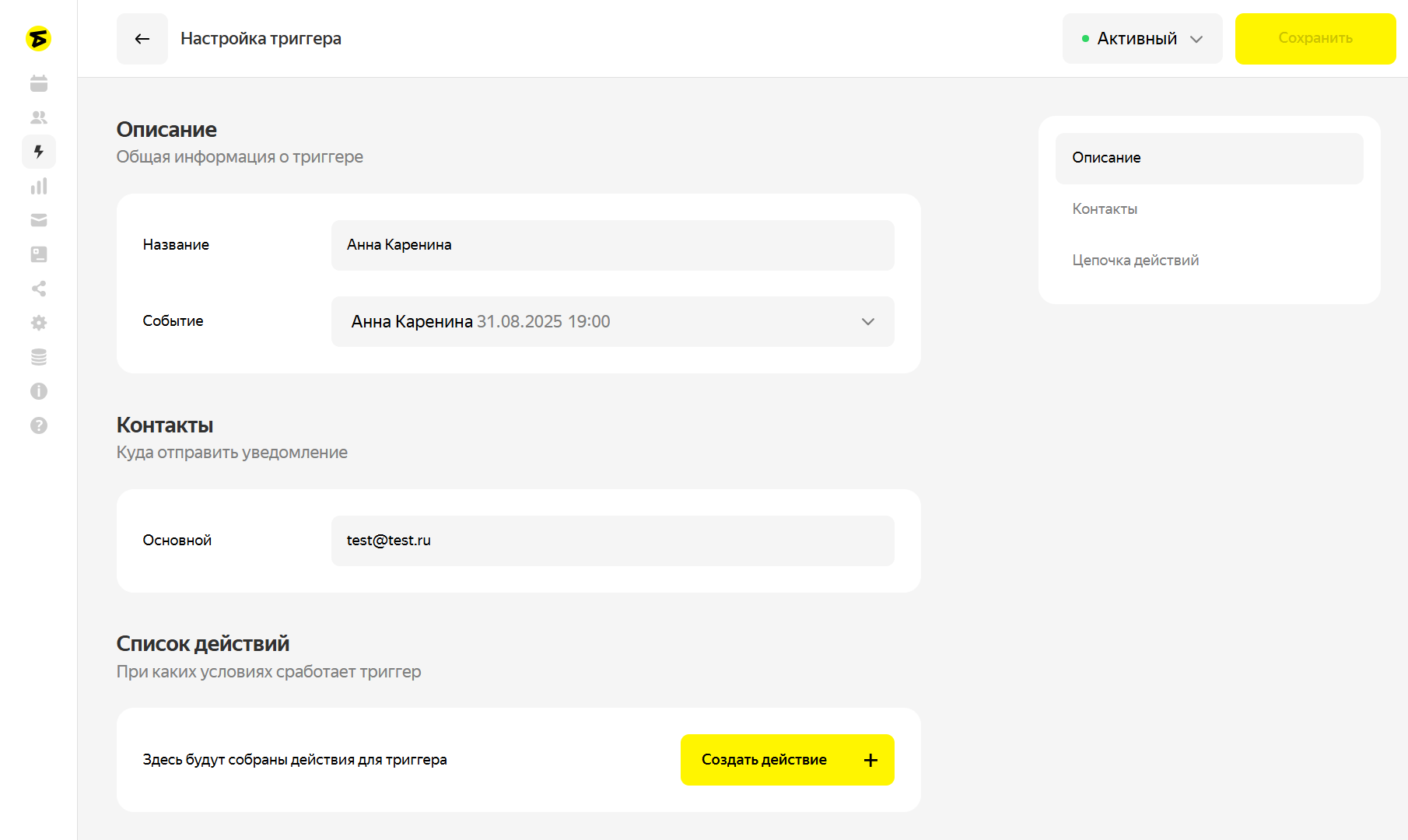Open the bar chart statistics icon
Screen dimensions: 1408x840
click(x=39, y=186)
